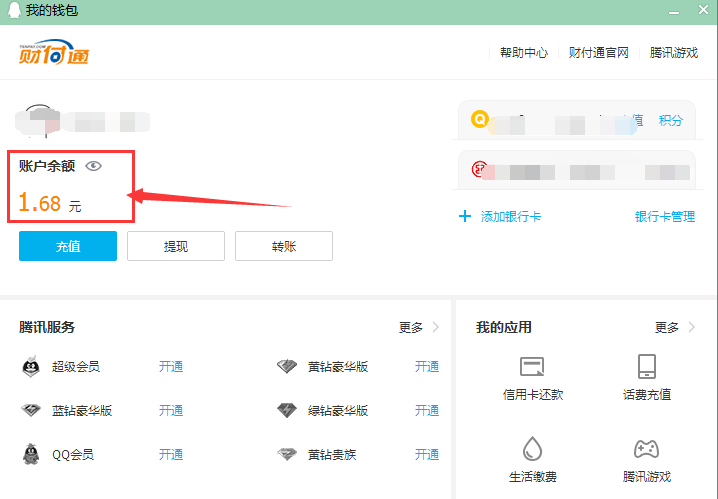The image size is (718, 499).
Task: Minimize the 我的钱包 window
Action: pyautogui.click(x=674, y=11)
